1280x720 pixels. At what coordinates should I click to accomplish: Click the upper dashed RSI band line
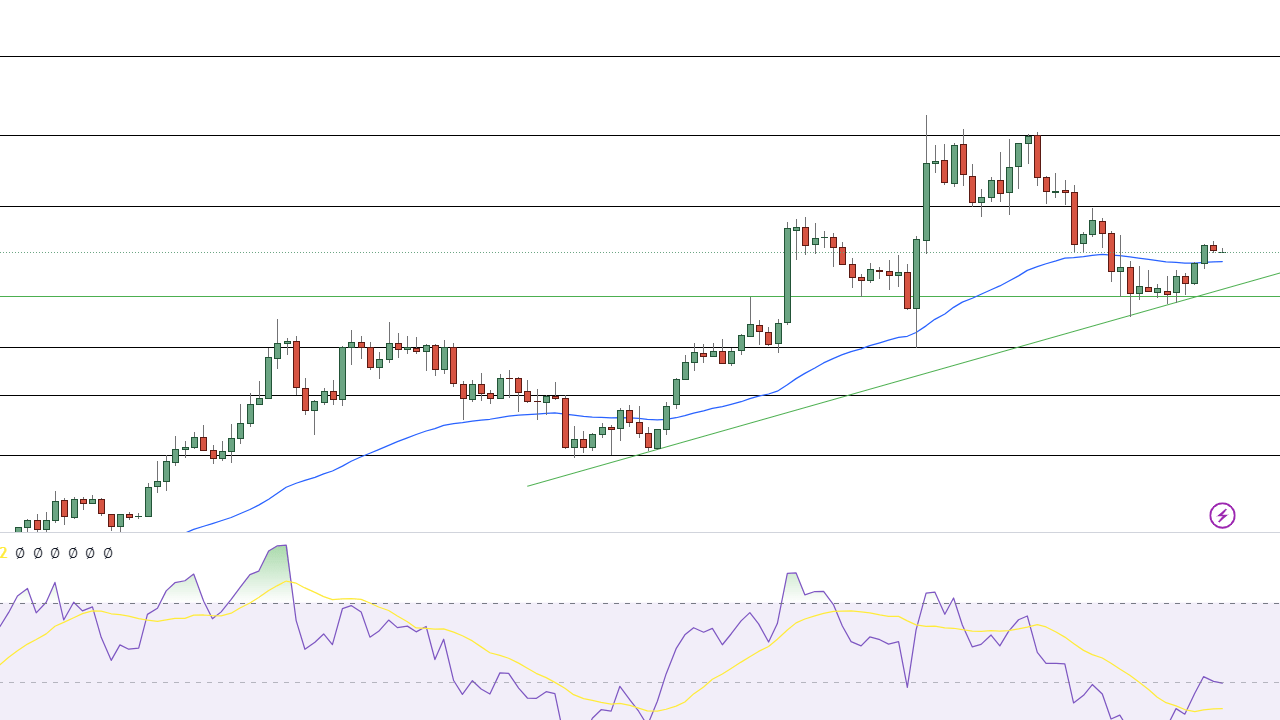[640, 603]
